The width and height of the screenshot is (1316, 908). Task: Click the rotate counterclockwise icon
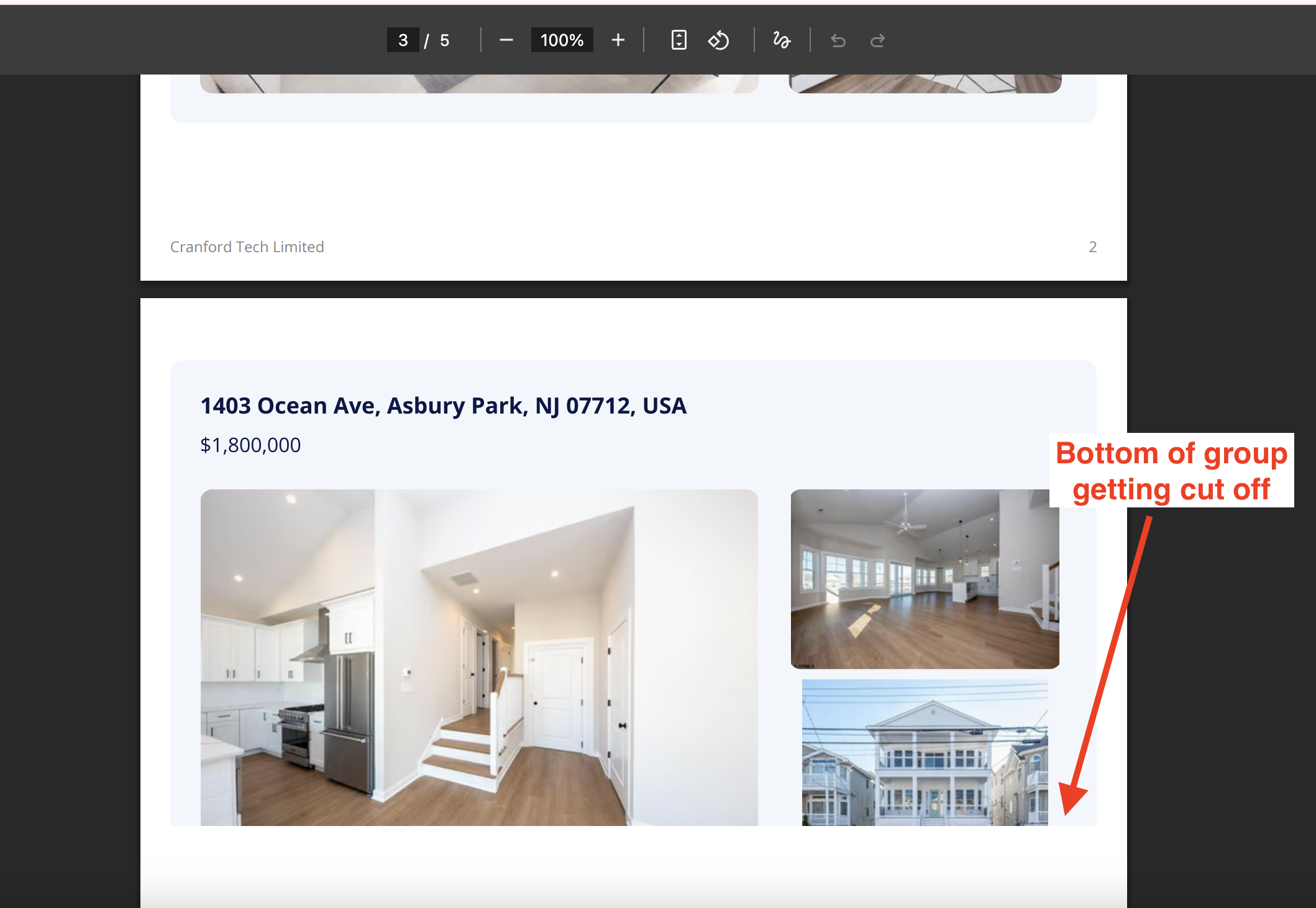pos(718,40)
